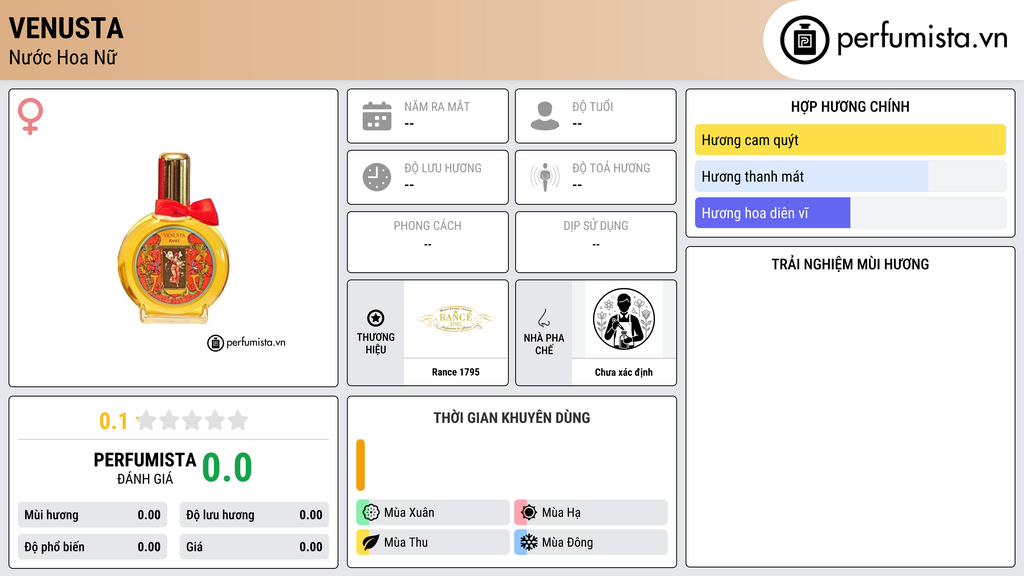This screenshot has height=576, width=1024.
Task: Click the Nước Hoa Nữ subtitle
Action: [x=63, y=58]
